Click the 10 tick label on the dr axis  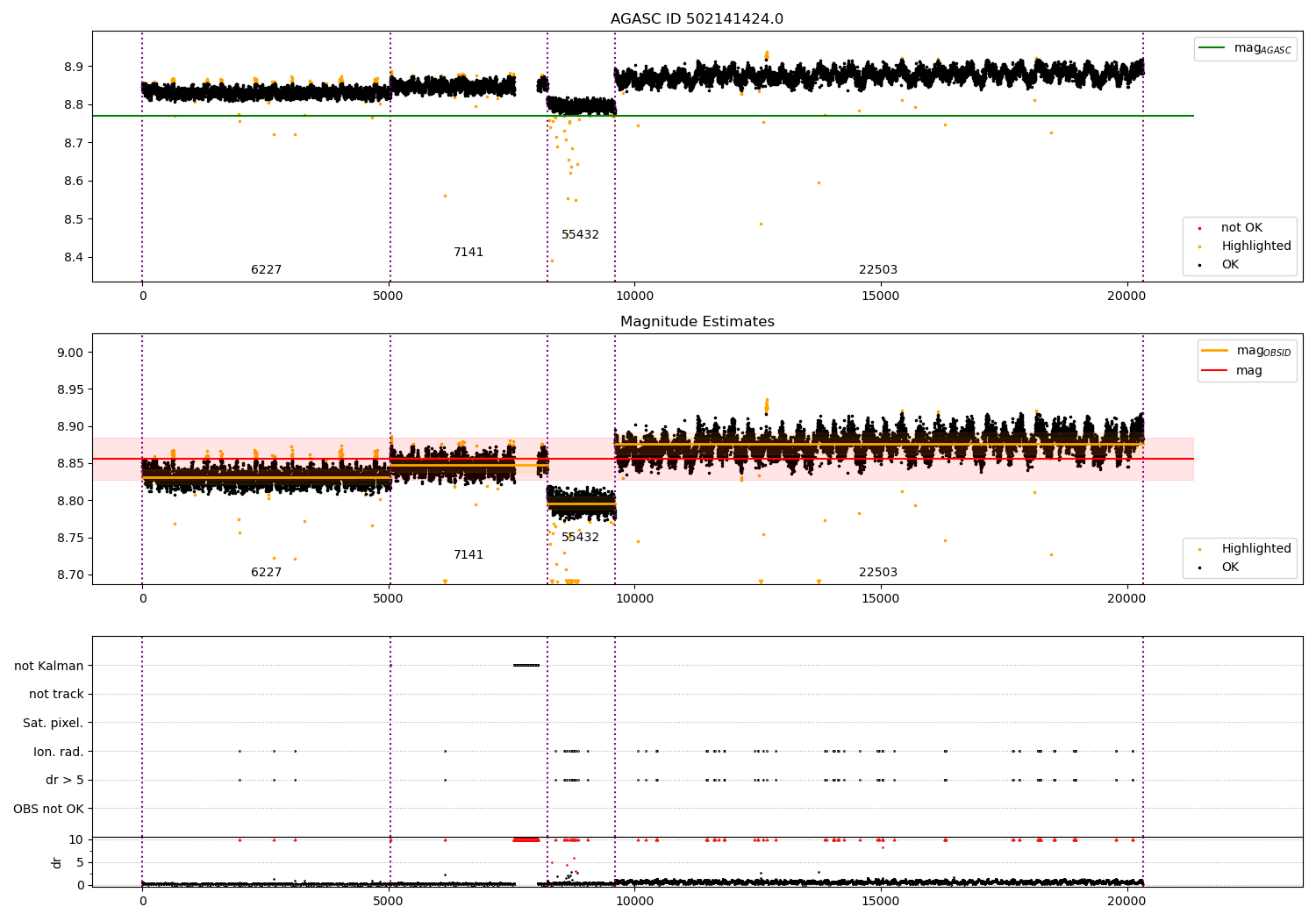[x=76, y=839]
